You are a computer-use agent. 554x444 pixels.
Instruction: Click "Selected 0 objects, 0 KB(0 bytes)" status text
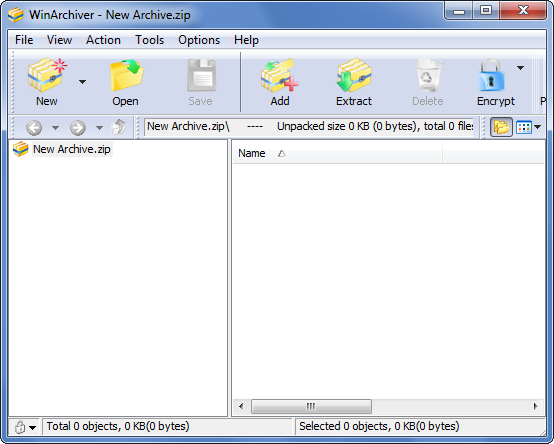click(379, 426)
